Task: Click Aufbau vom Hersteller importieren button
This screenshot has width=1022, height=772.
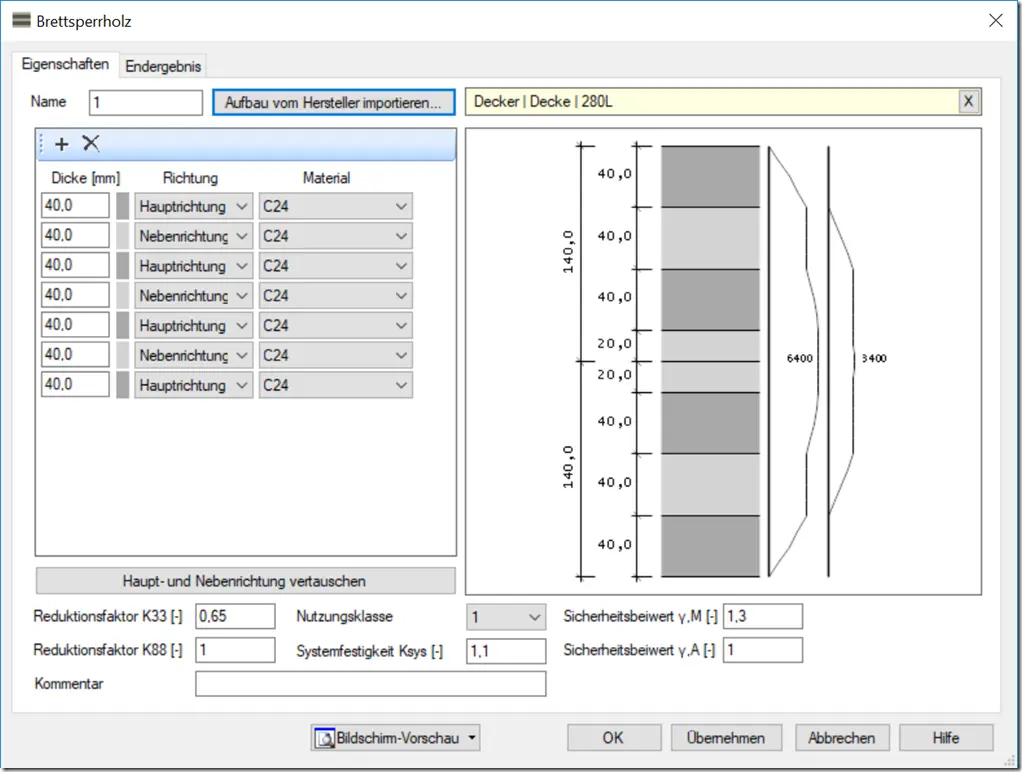Action: [x=334, y=102]
